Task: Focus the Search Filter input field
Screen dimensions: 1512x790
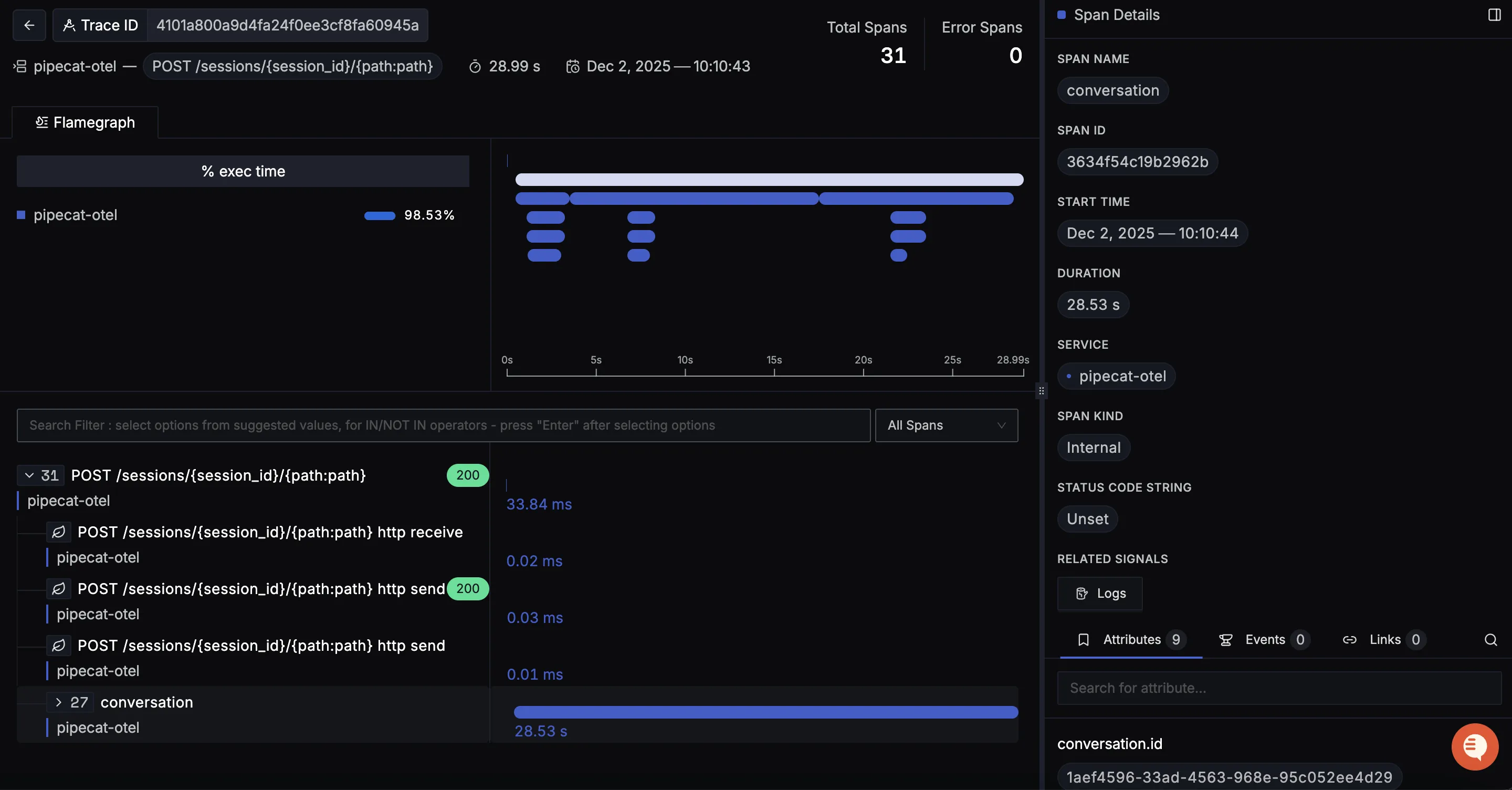Action: pyautogui.click(x=443, y=425)
